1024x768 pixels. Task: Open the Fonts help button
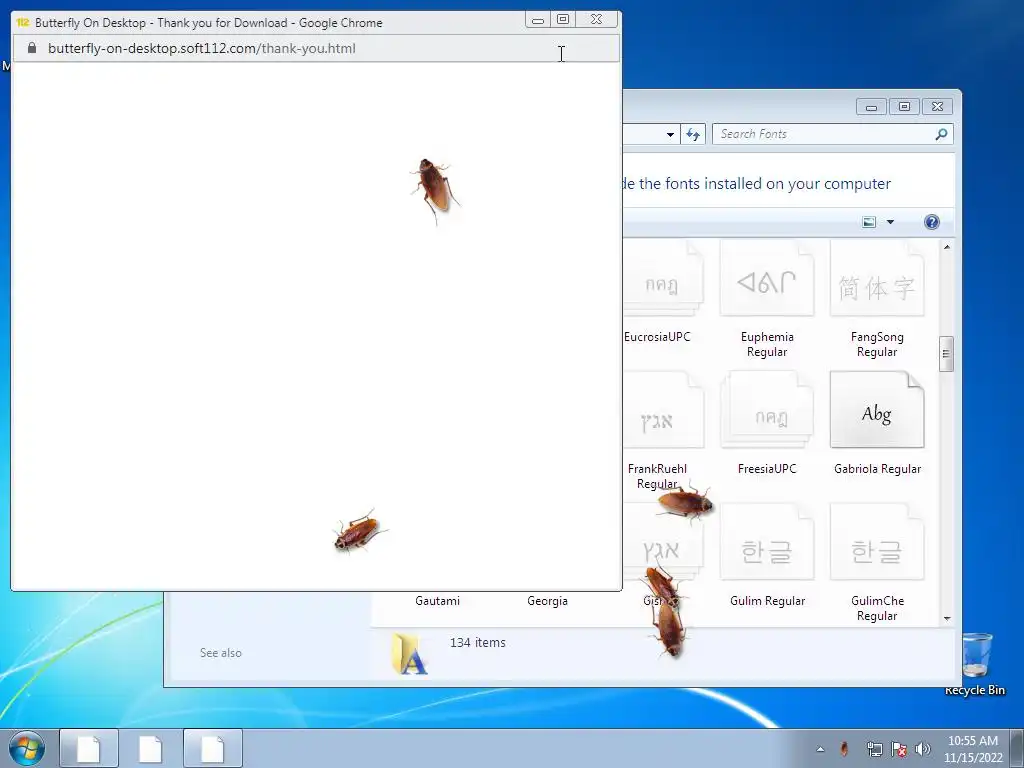[x=932, y=222]
